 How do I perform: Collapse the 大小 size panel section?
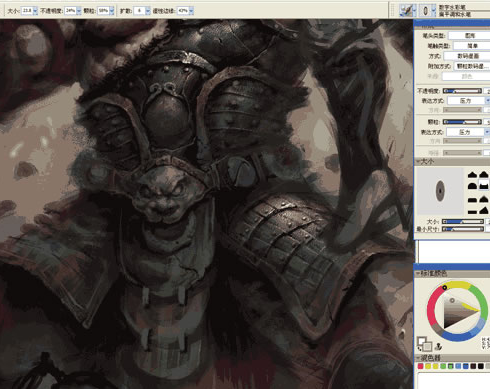(x=418, y=161)
